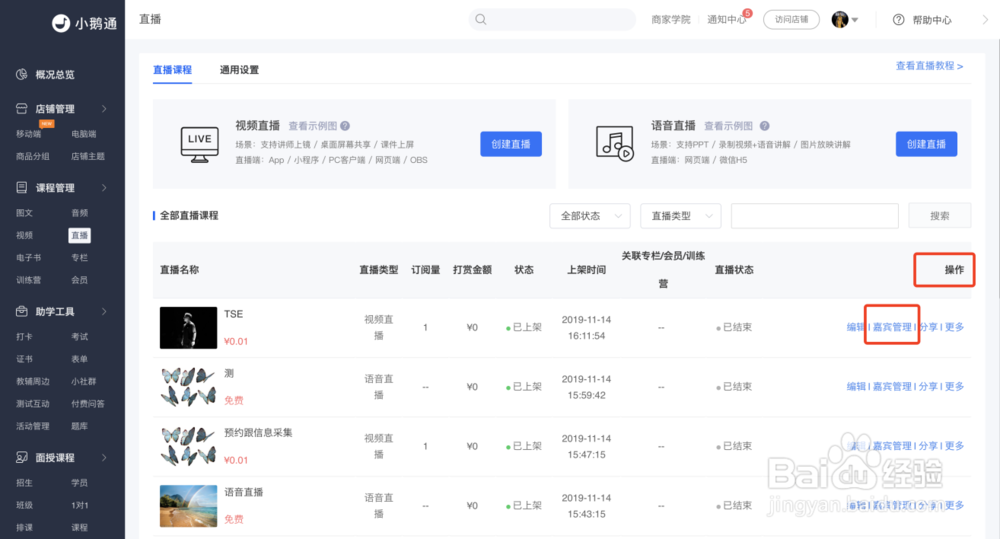Open 概况总览 in the sidebar
The height and width of the screenshot is (539, 1000).
point(55,75)
